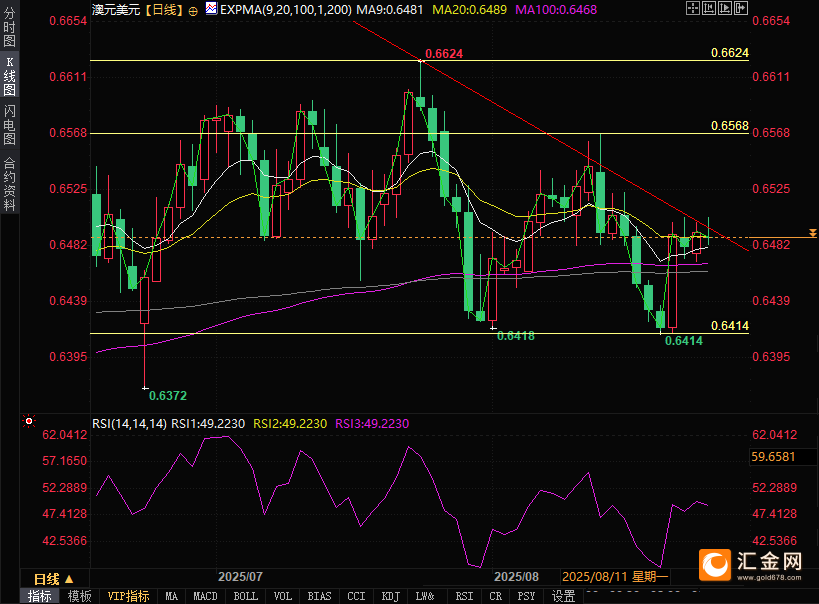This screenshot has height=604, width=819.
Task: Open 合约资料 panel in sidebar
Action: pyautogui.click(x=9, y=184)
